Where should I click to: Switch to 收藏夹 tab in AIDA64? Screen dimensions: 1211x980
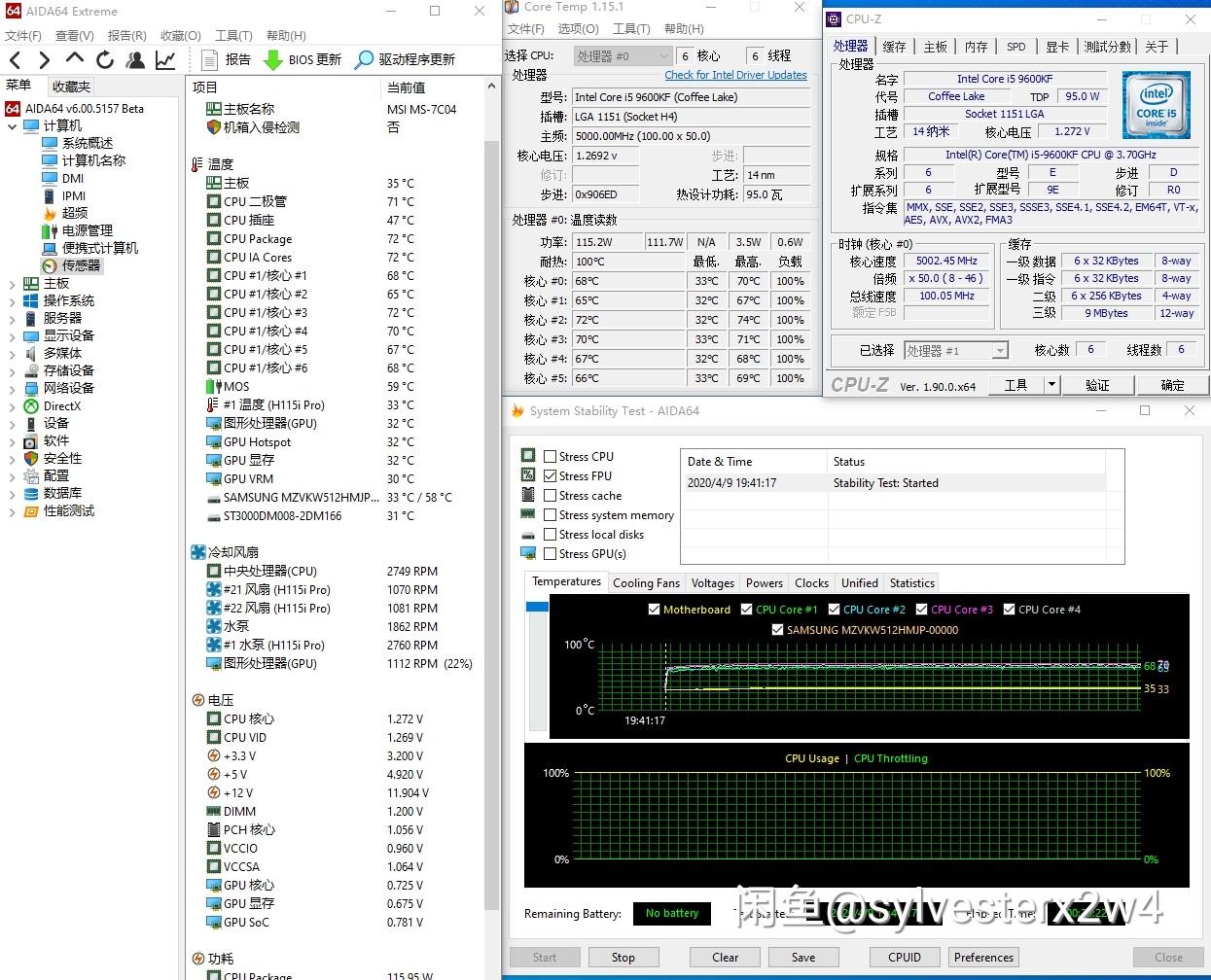pos(71,87)
